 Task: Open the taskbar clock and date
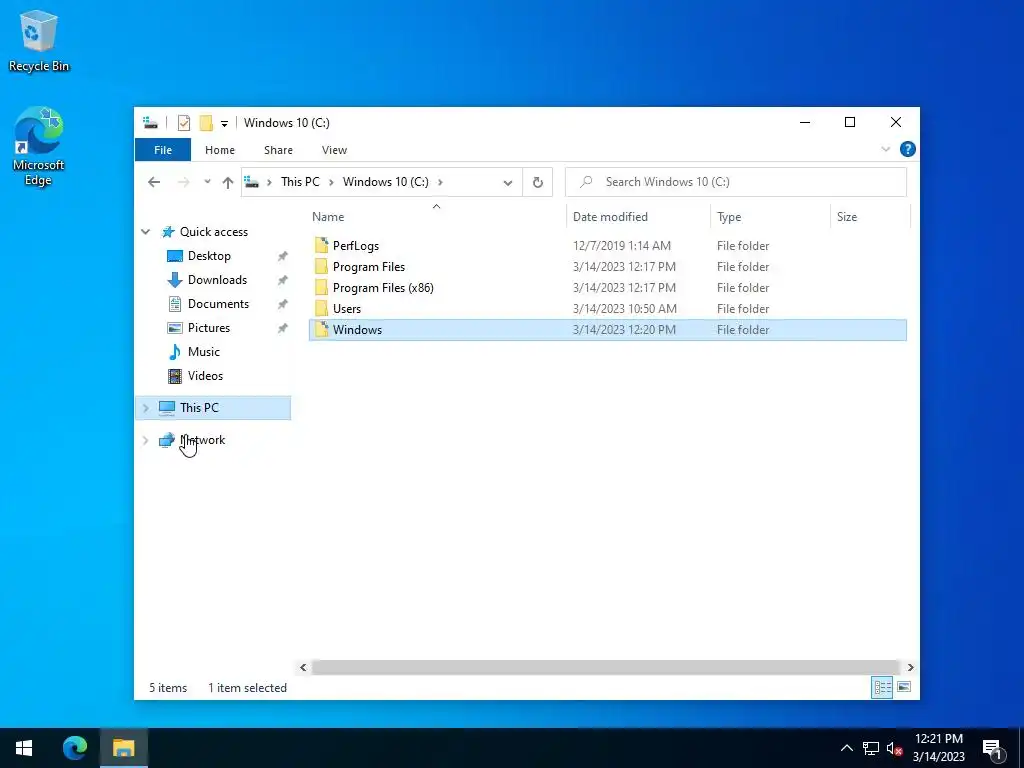938,748
